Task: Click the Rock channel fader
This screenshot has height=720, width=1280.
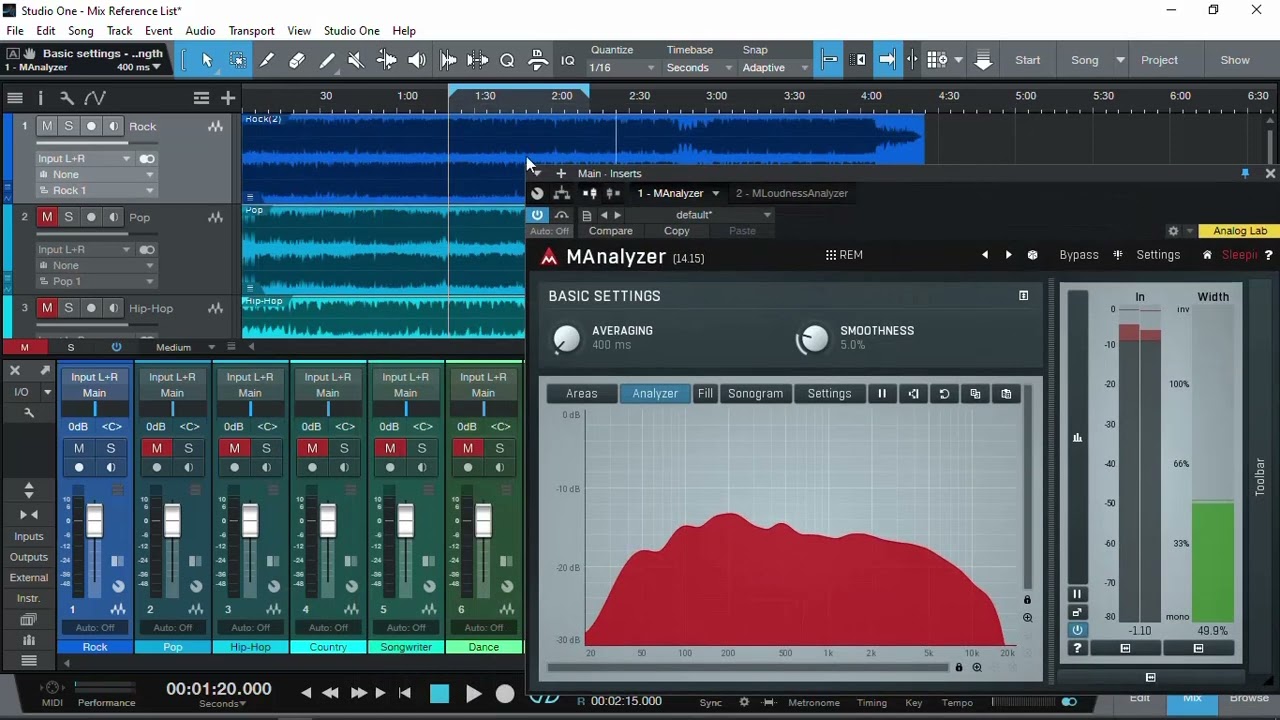Action: pos(94,521)
